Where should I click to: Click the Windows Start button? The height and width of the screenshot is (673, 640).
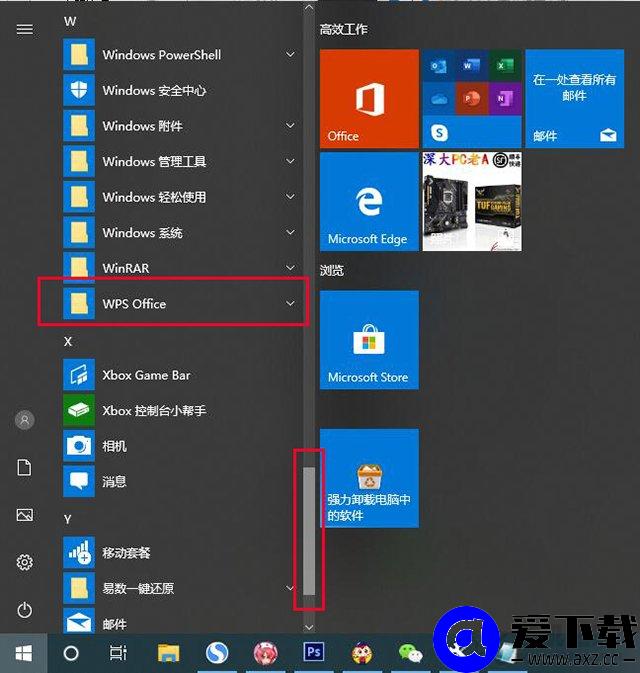(24, 654)
